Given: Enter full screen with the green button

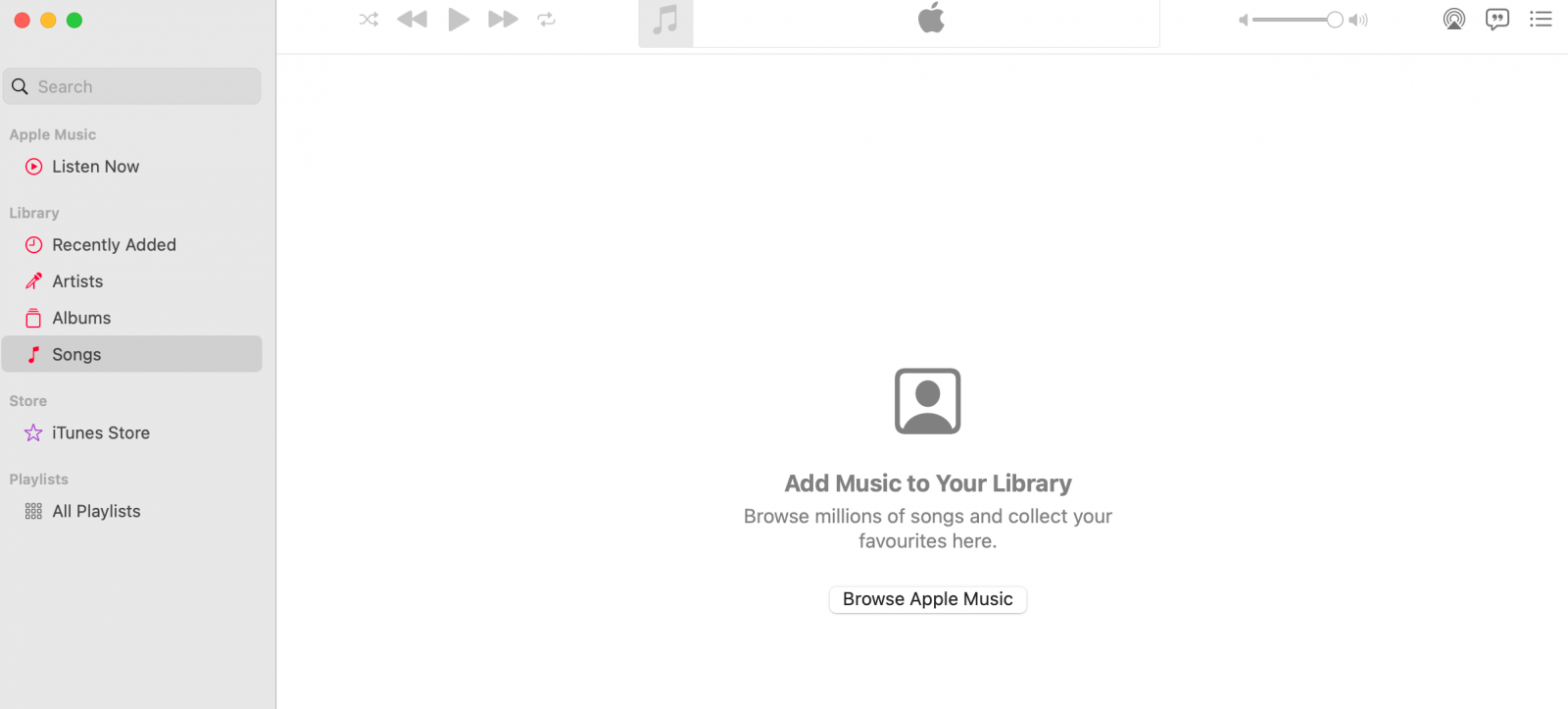Looking at the screenshot, I should tap(74, 20).
